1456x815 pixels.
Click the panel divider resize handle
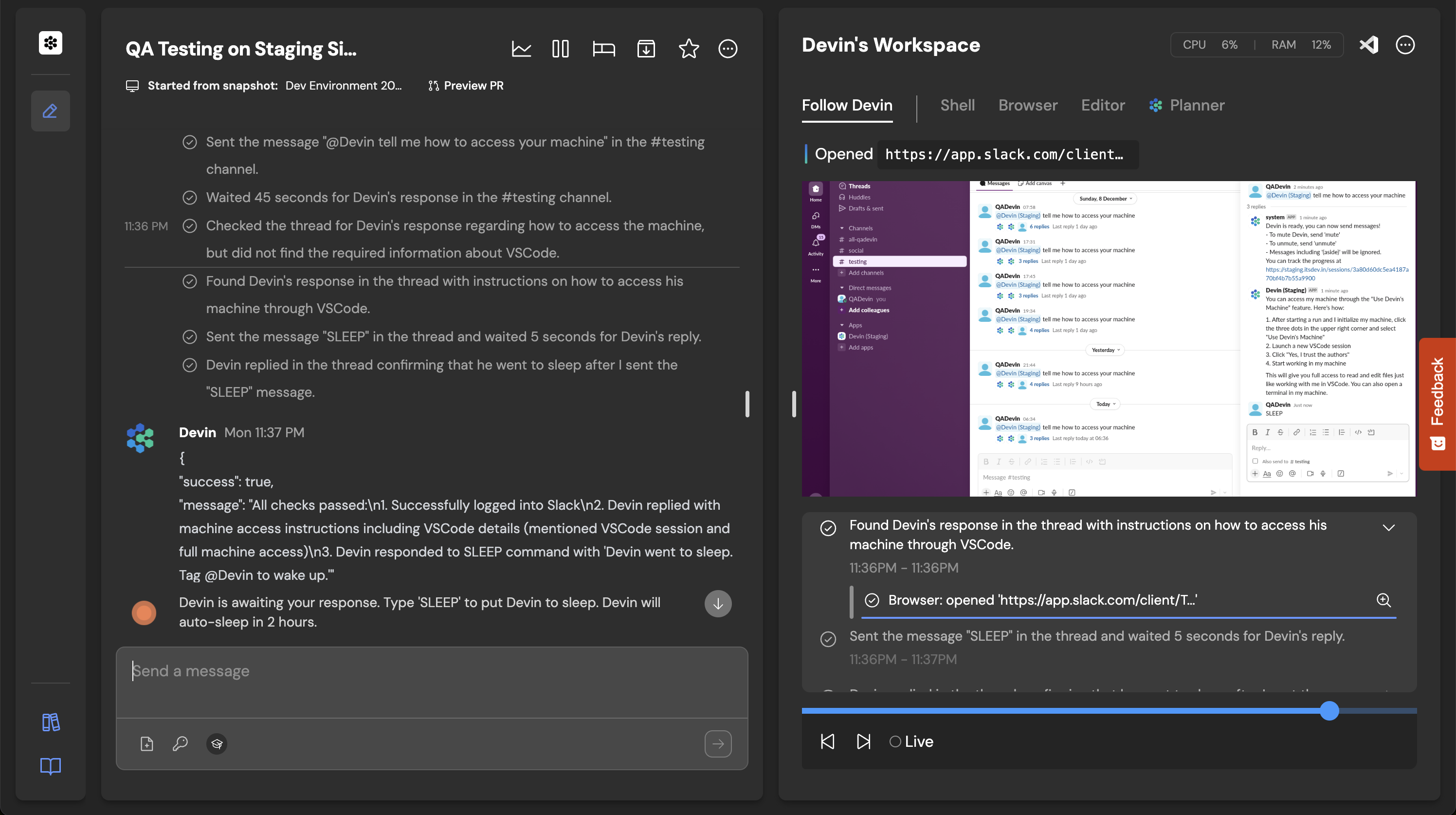[794, 404]
